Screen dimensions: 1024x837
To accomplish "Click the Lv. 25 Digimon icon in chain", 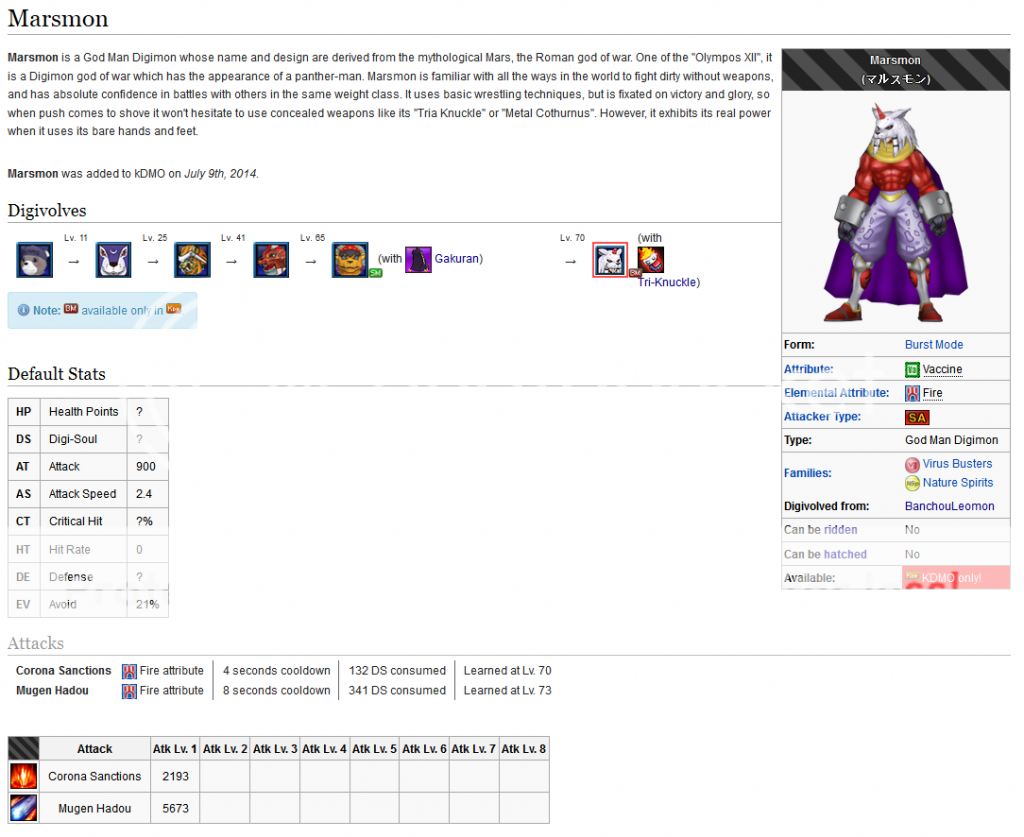I will [192, 260].
